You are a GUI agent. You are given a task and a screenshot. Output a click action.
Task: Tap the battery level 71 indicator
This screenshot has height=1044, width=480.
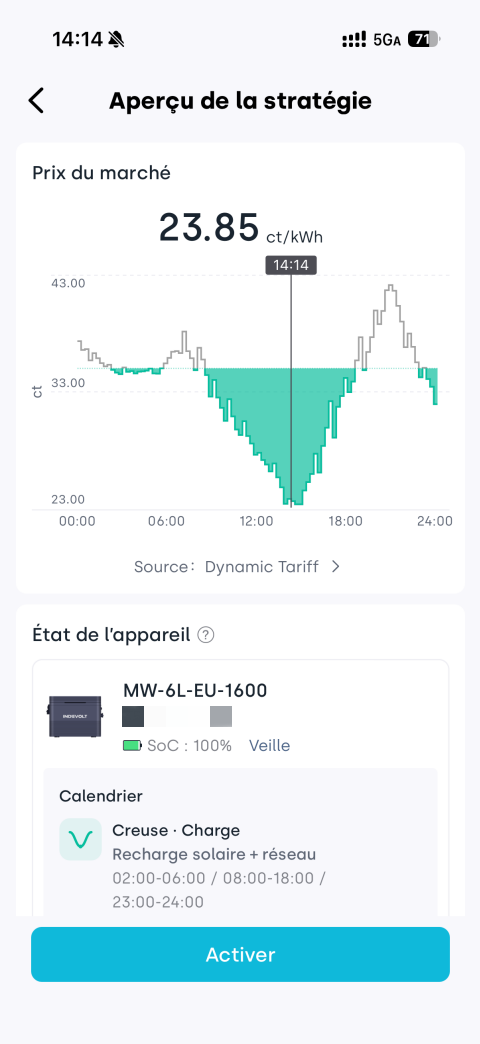point(423,40)
